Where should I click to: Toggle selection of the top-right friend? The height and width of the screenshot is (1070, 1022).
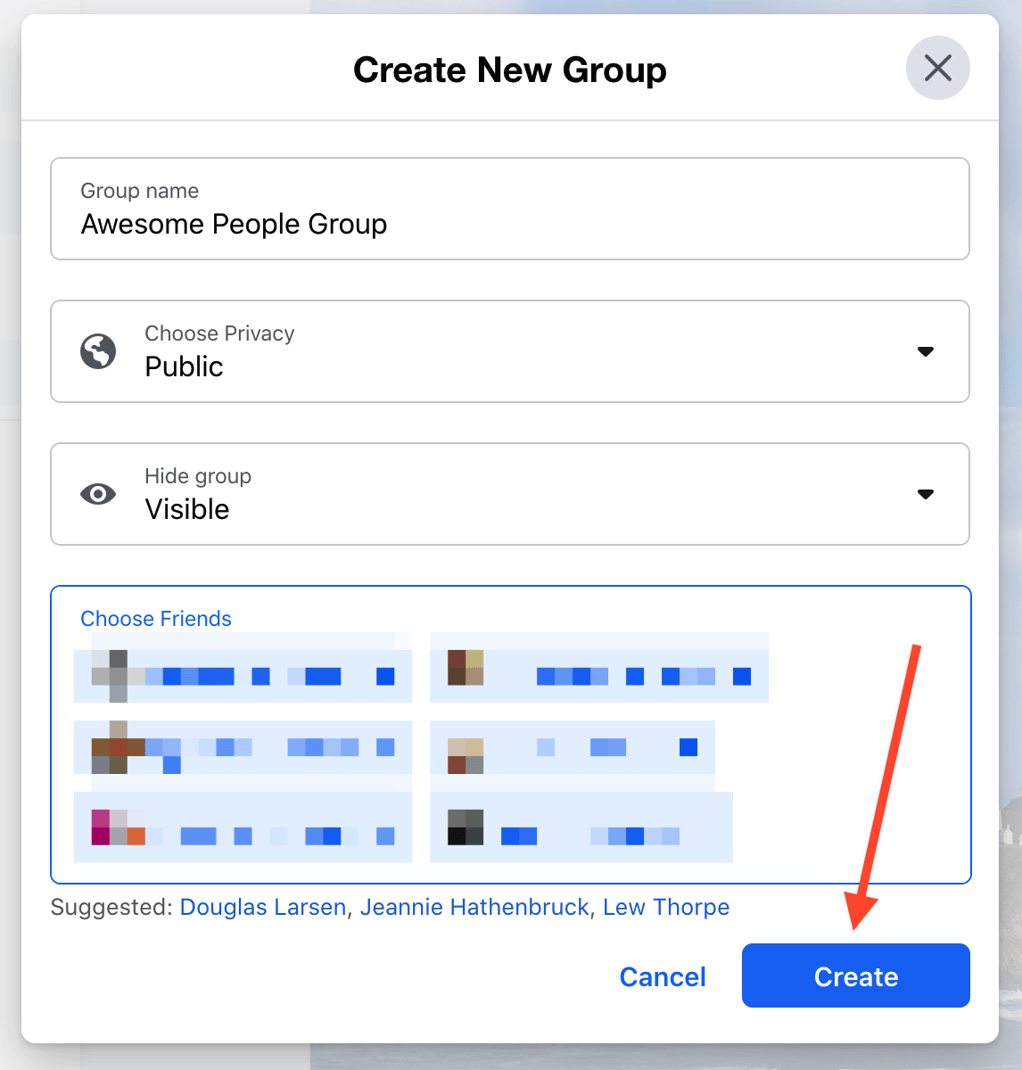[x=599, y=668]
